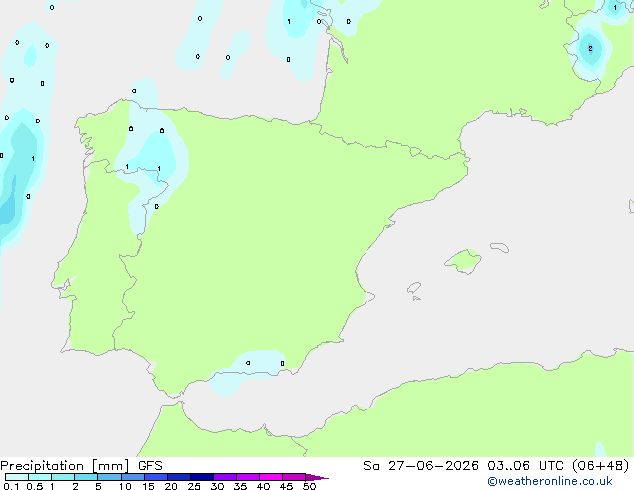The height and width of the screenshot is (490, 634).
Task: Select the 2–5 mm legend color box
Action: 87,477
